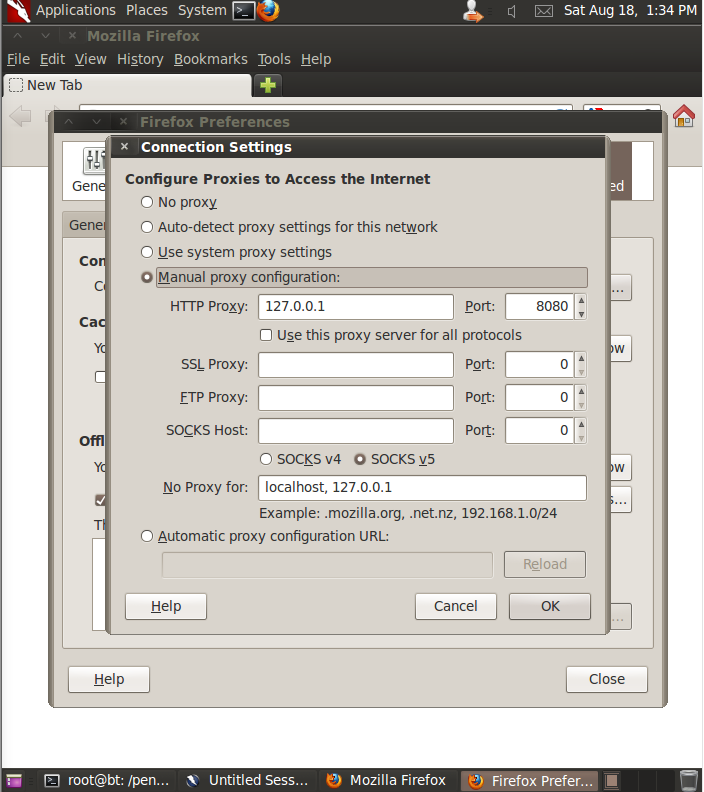Viewport: 704px width, 792px height.
Task: Click the show desktop icon in bottom-left corner
Action: [x=14, y=780]
